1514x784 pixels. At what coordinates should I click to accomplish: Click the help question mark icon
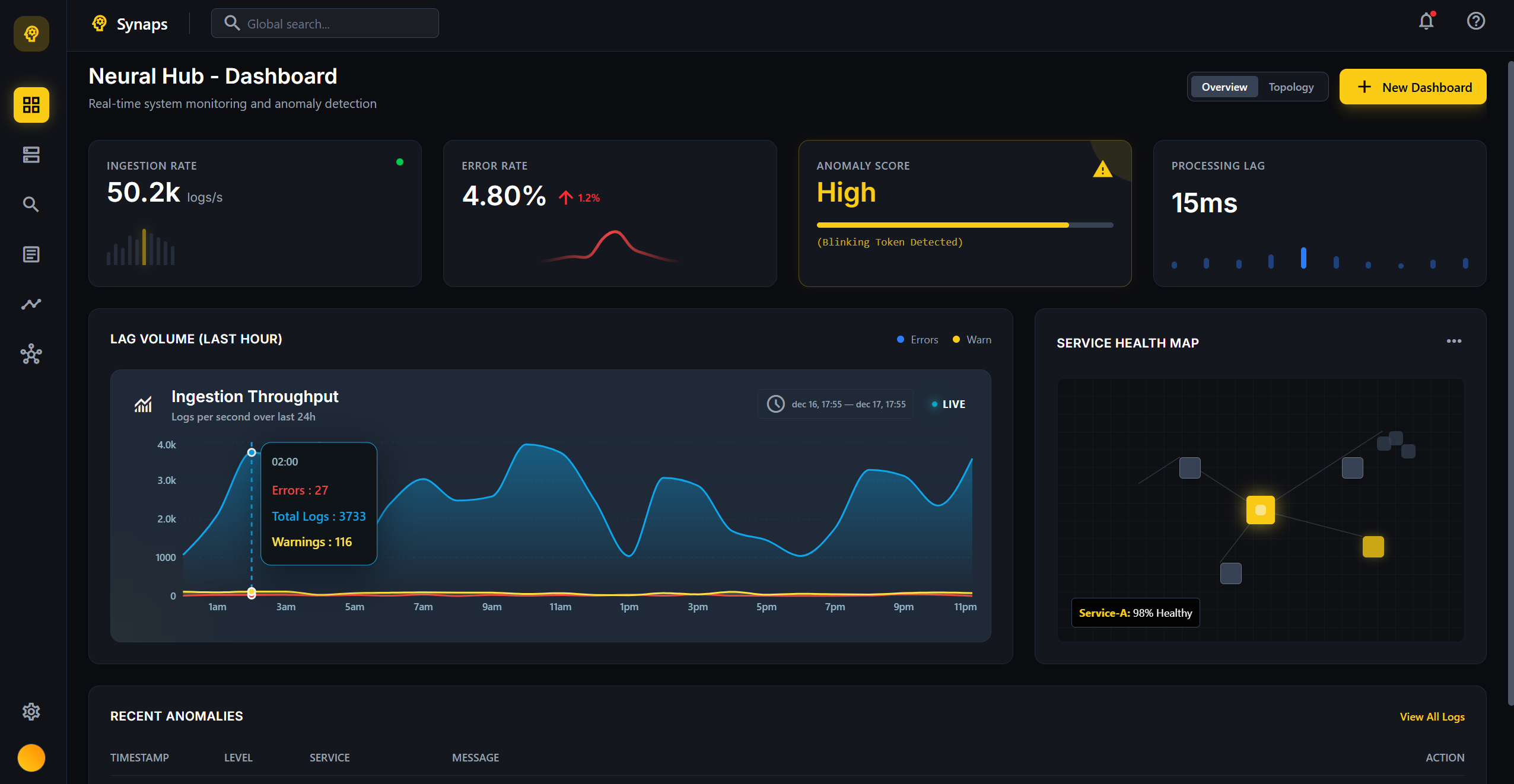click(1475, 21)
